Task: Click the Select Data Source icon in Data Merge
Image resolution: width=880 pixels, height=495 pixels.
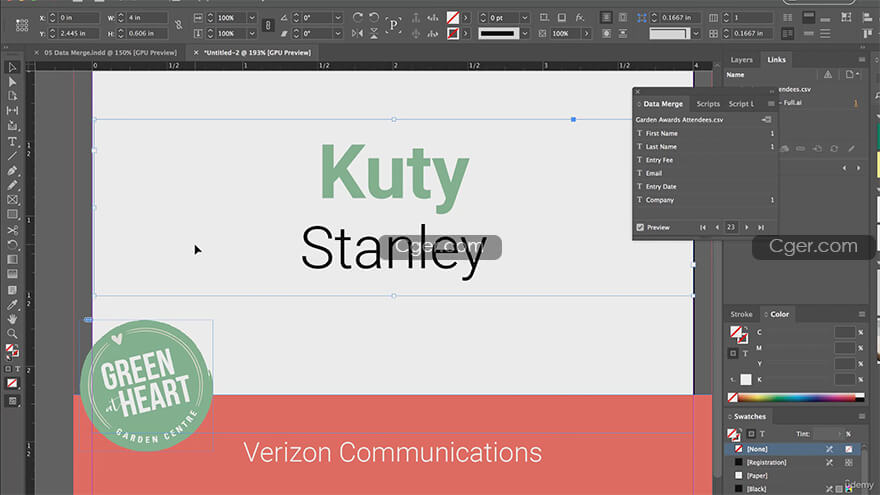Action: tap(766, 120)
